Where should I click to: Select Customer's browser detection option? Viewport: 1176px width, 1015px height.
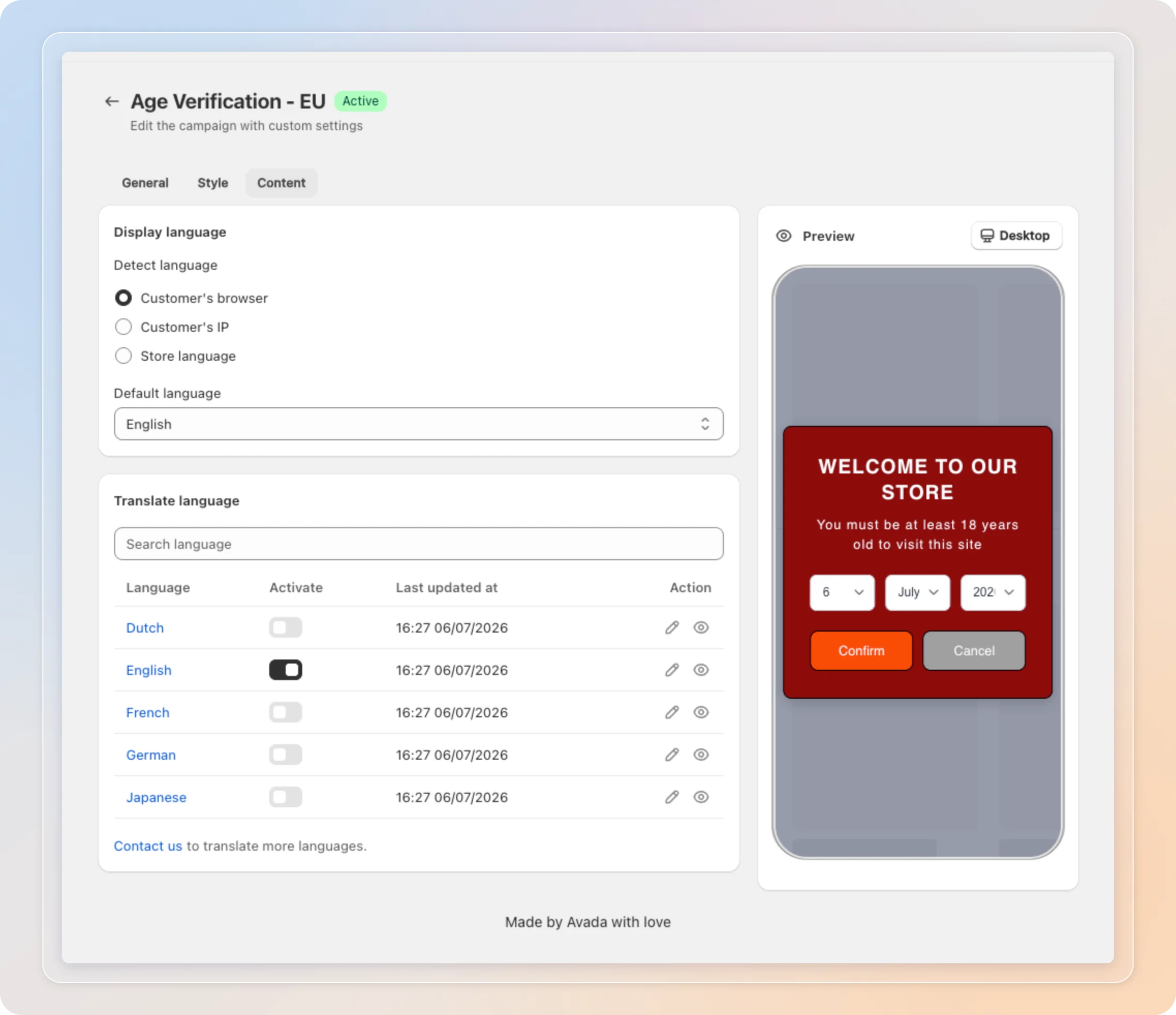123,298
